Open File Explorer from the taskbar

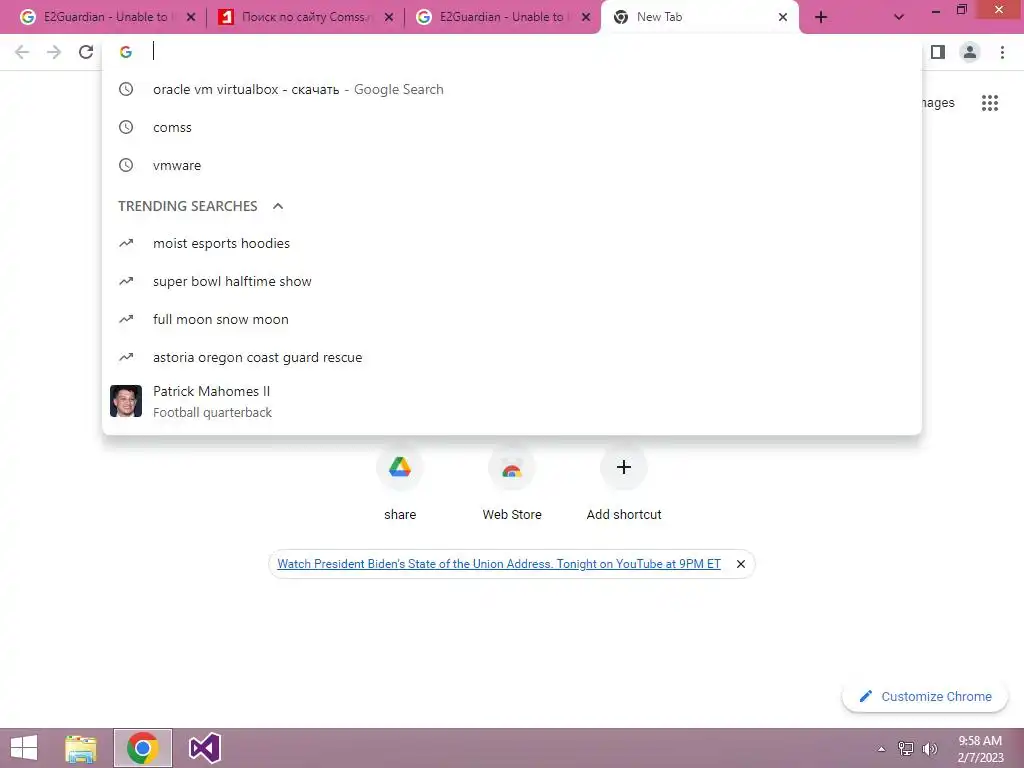81,748
